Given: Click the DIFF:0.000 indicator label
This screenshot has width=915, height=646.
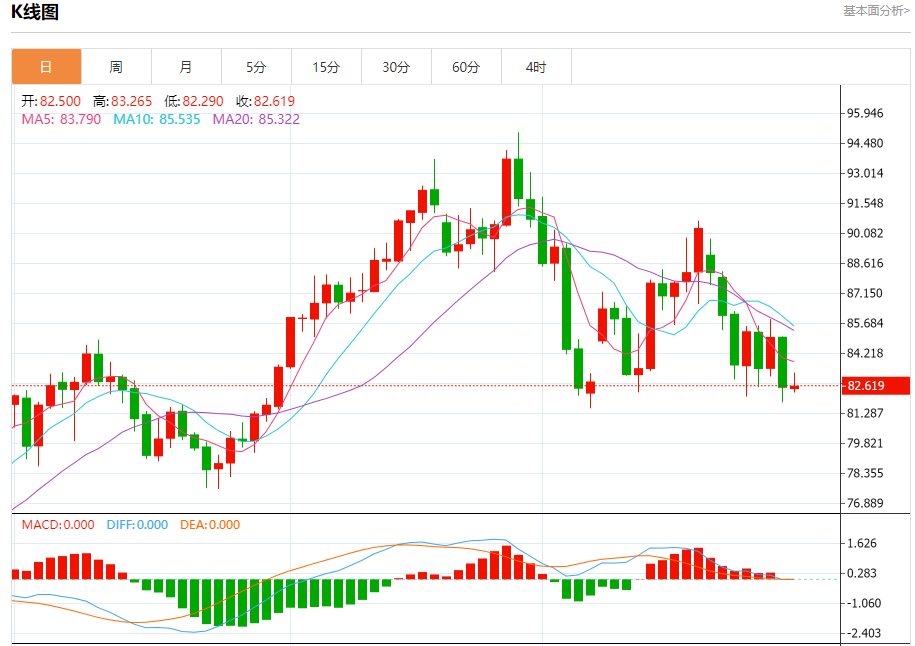Looking at the screenshot, I should coord(137,525).
